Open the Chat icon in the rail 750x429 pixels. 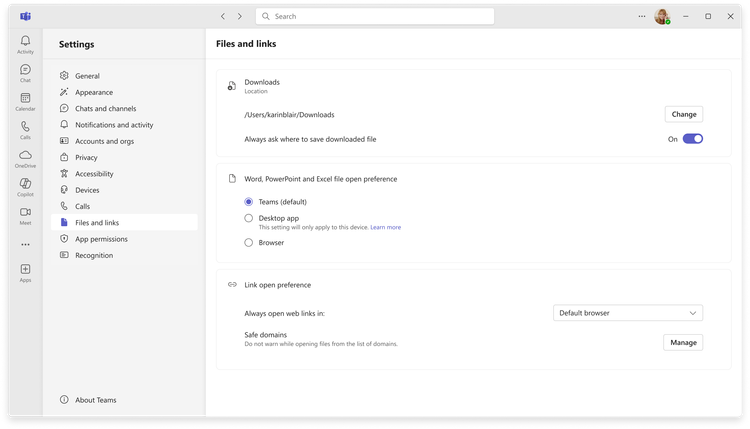(25, 73)
